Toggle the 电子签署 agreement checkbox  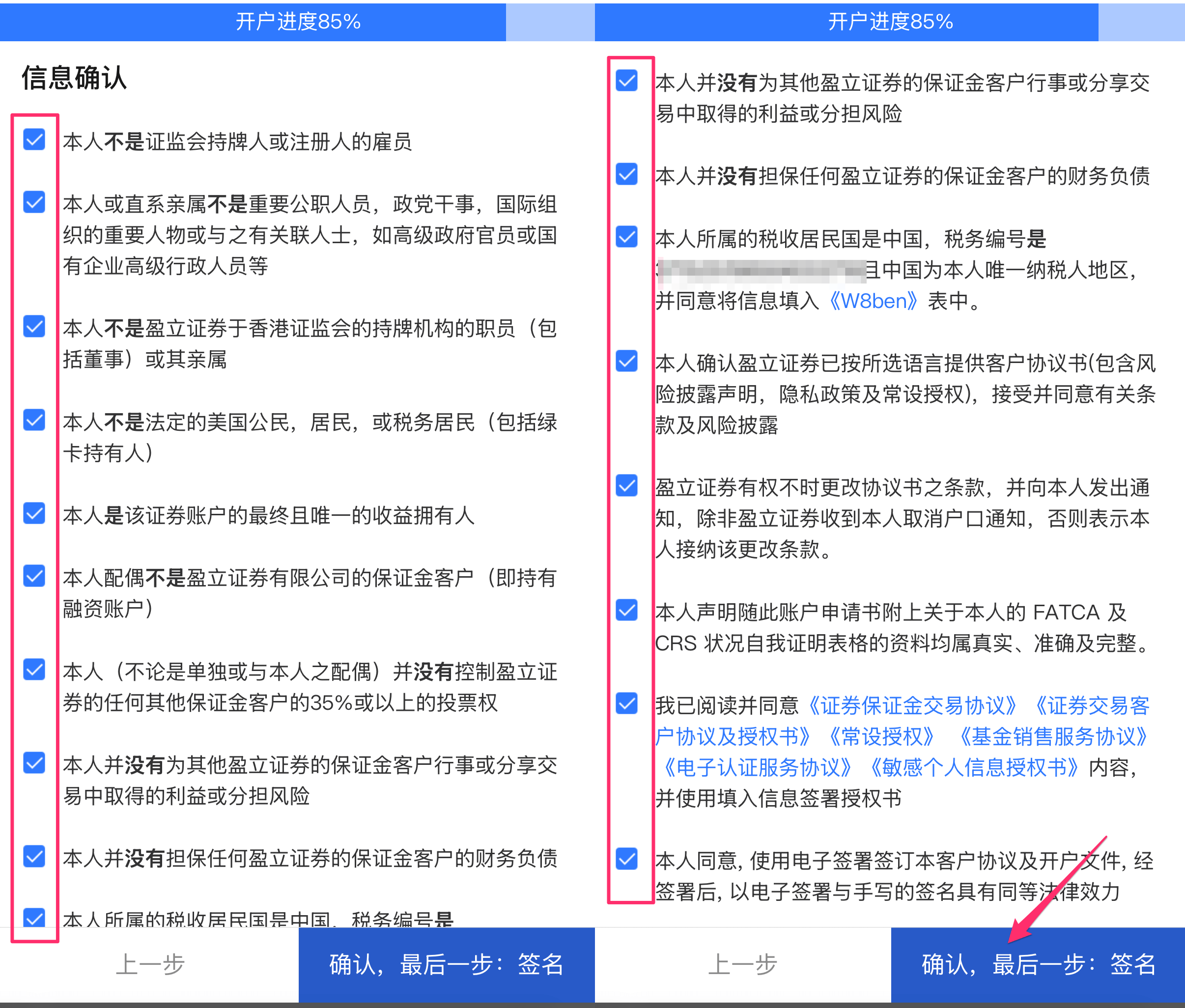[627, 858]
